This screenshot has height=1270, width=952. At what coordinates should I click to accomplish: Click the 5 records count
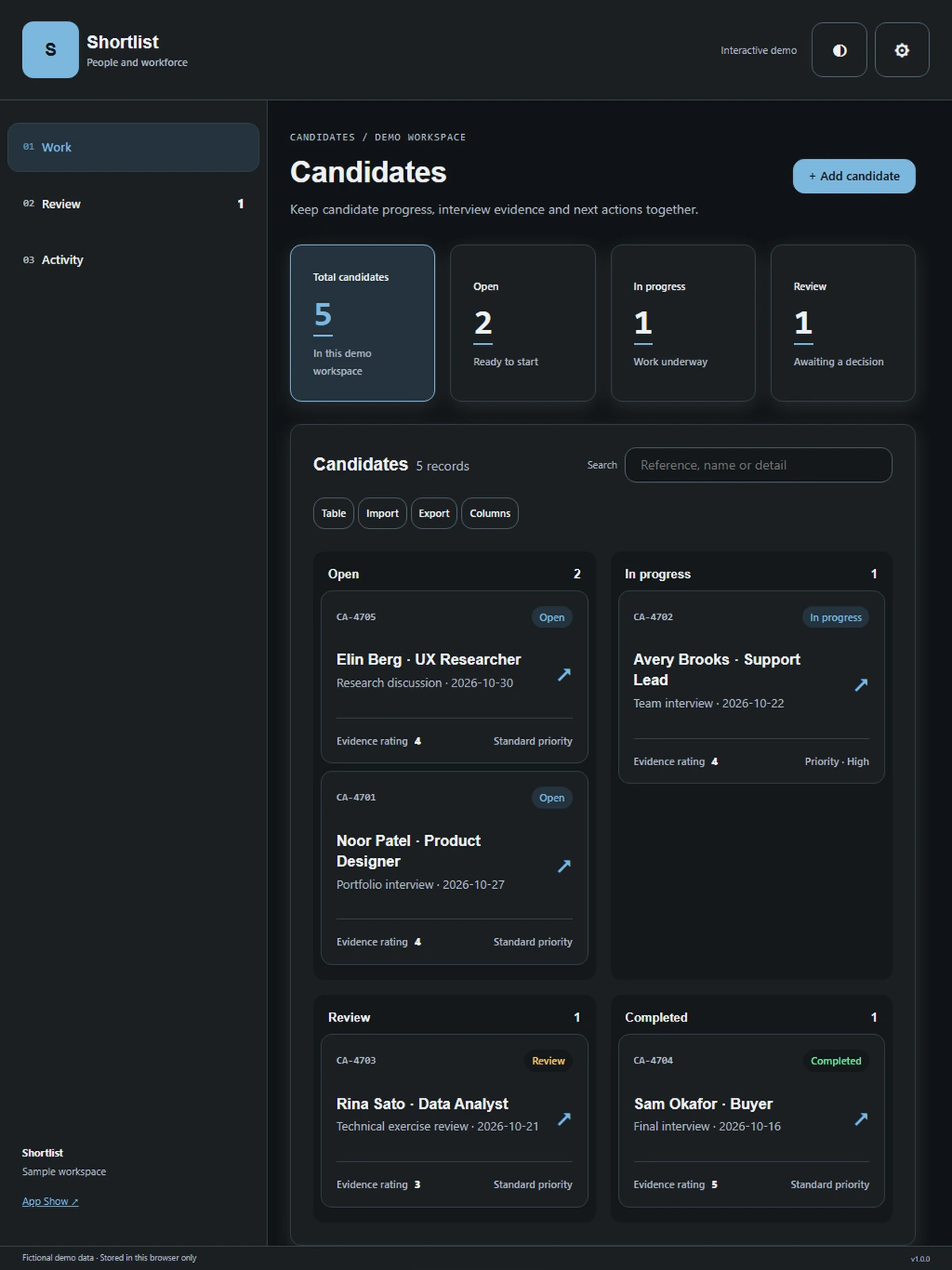coord(443,466)
